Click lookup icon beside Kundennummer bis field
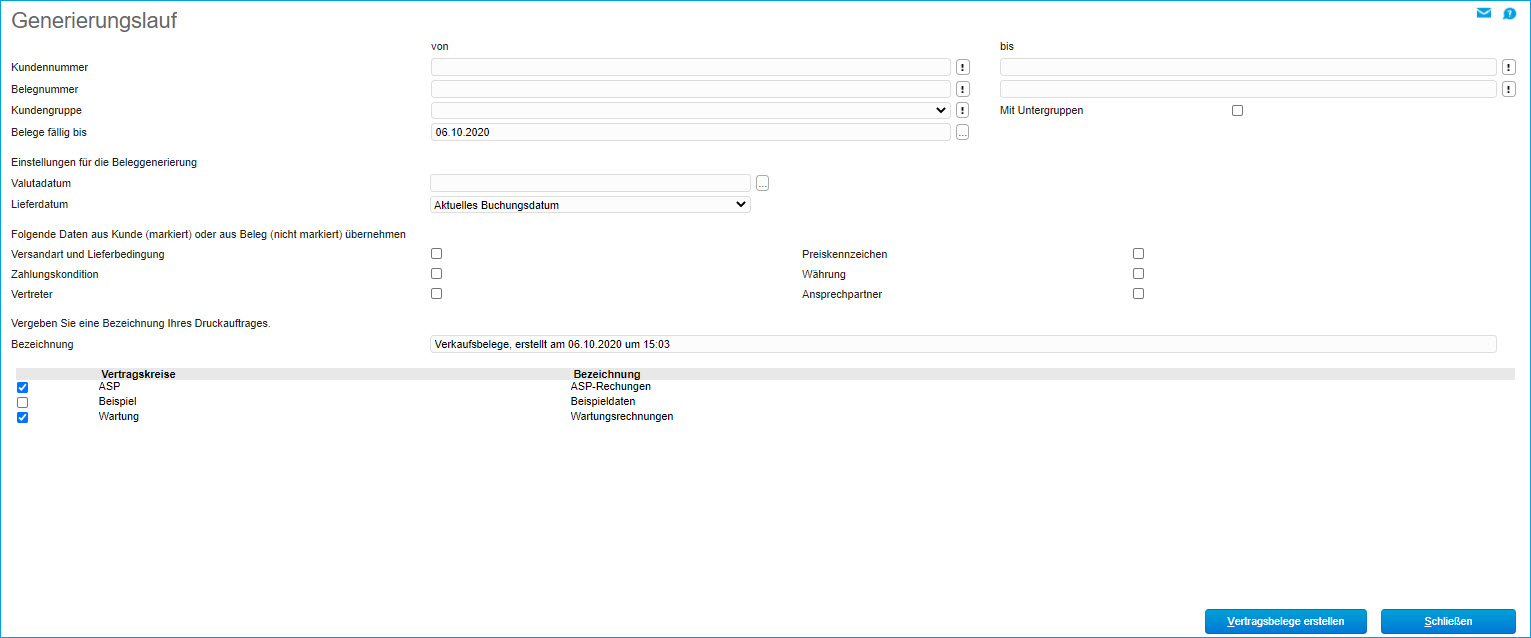The height and width of the screenshot is (638, 1531). [1509, 67]
